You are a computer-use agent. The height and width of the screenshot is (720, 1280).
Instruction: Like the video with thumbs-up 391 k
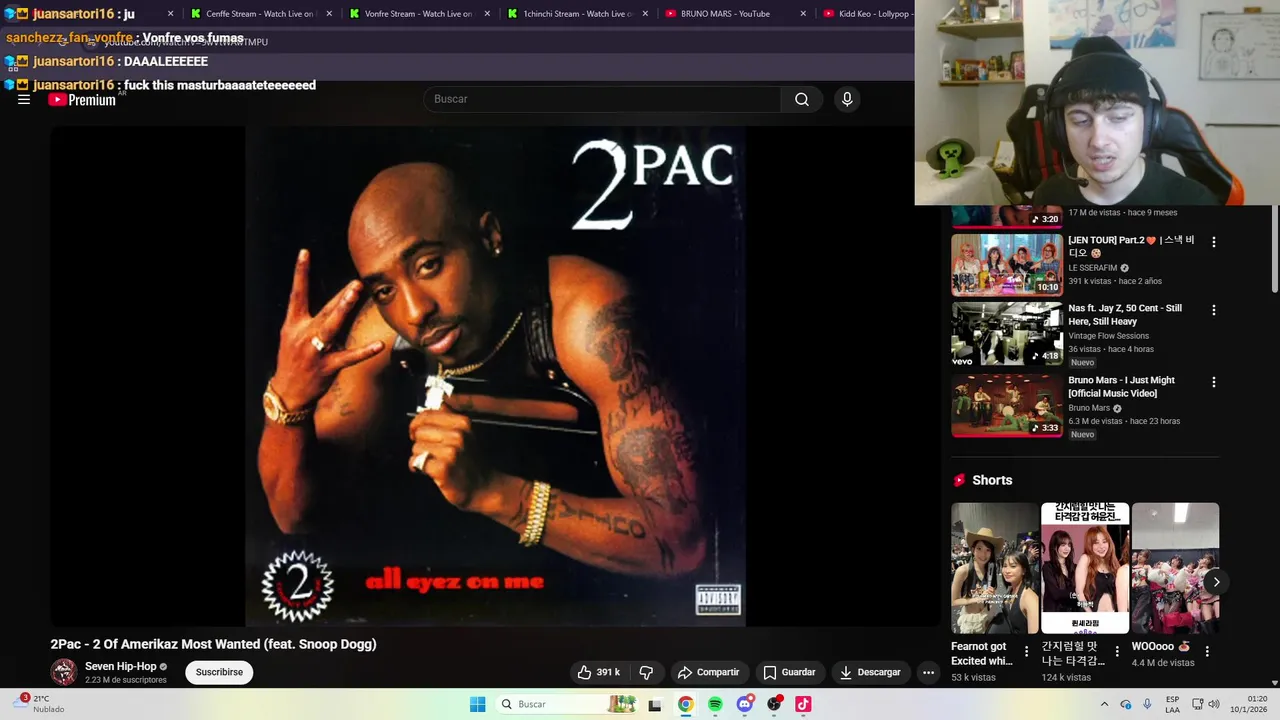(x=598, y=672)
